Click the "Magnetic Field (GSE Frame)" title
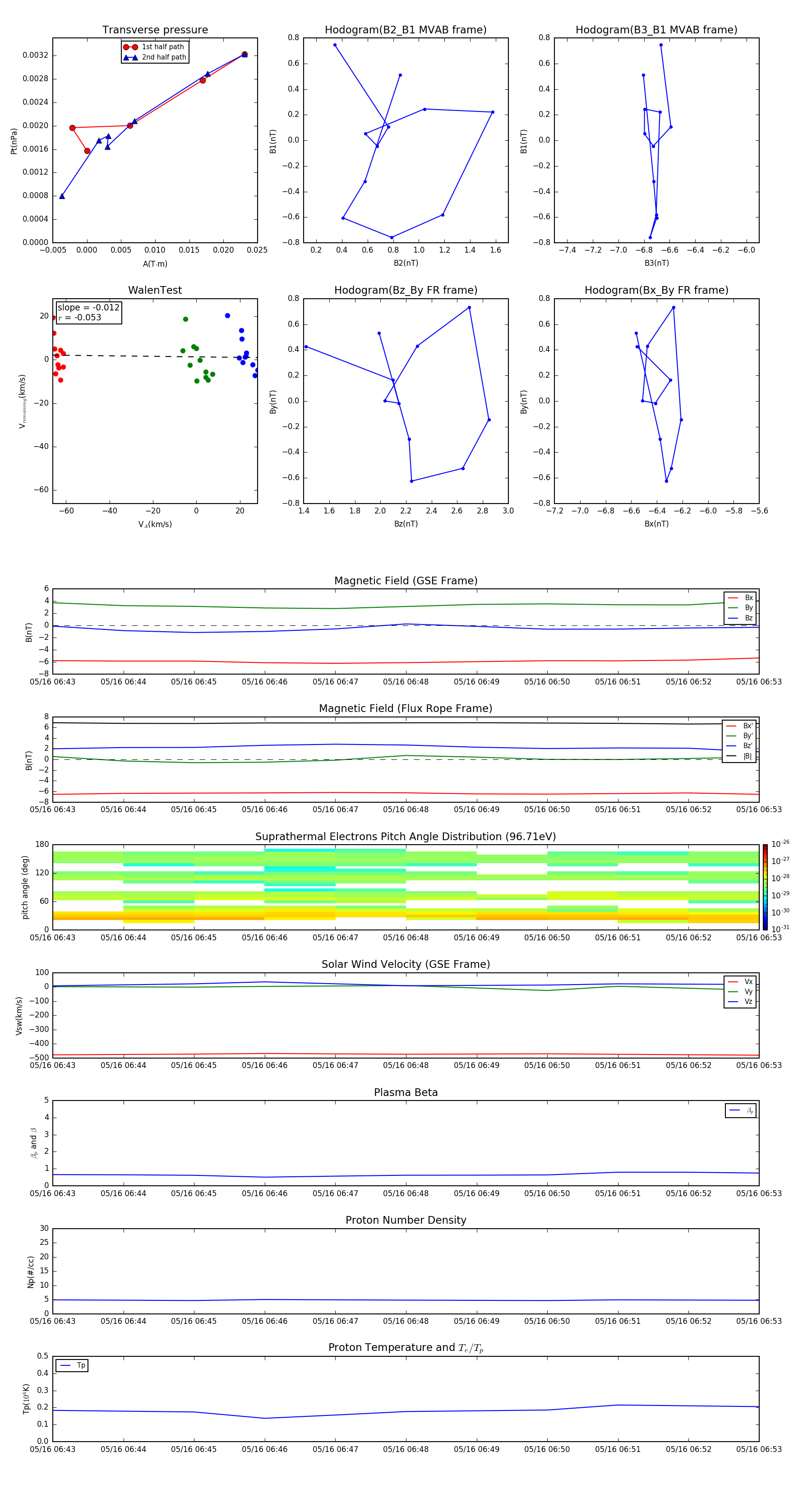The width and height of the screenshot is (812, 1489). [x=406, y=581]
